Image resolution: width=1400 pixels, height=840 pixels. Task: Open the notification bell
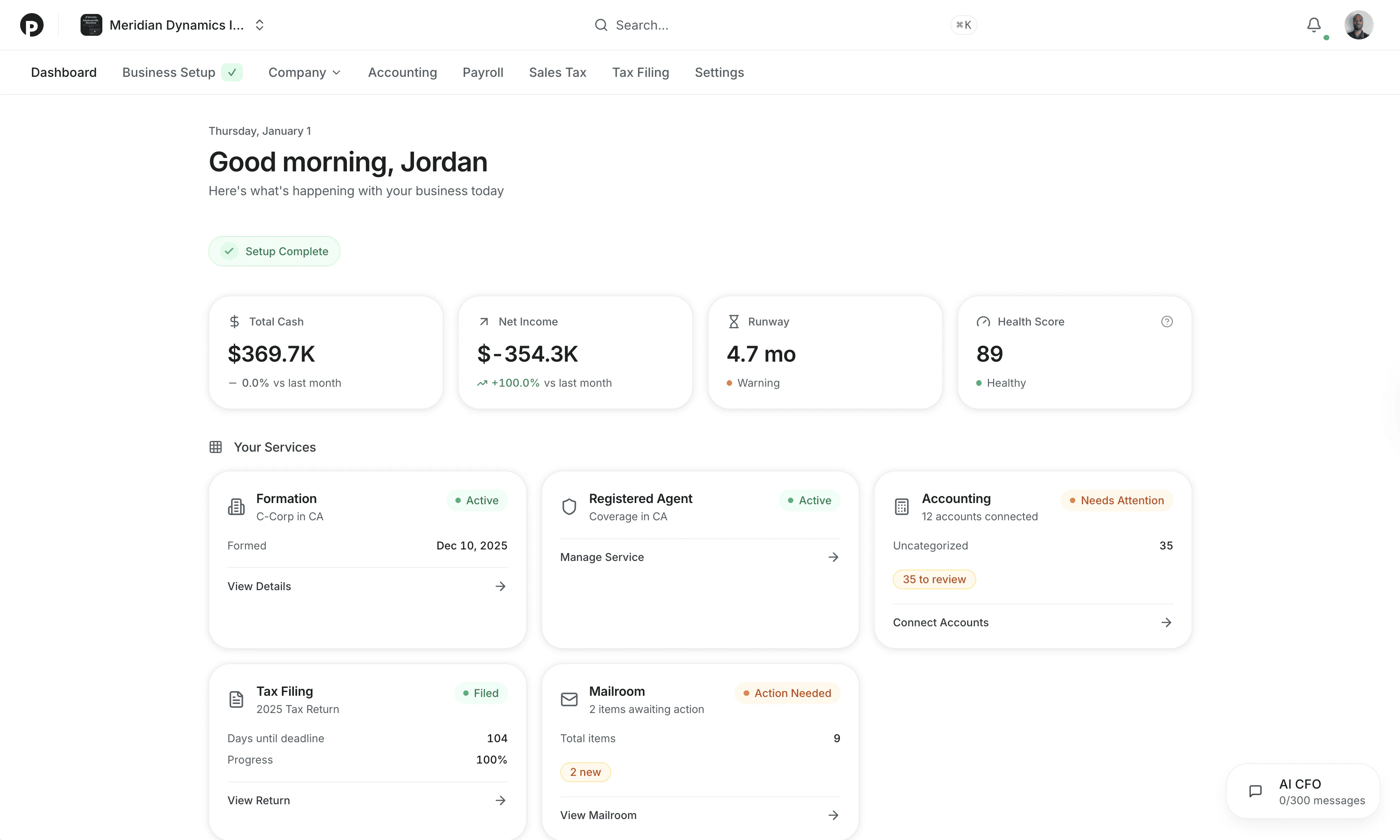click(1313, 25)
